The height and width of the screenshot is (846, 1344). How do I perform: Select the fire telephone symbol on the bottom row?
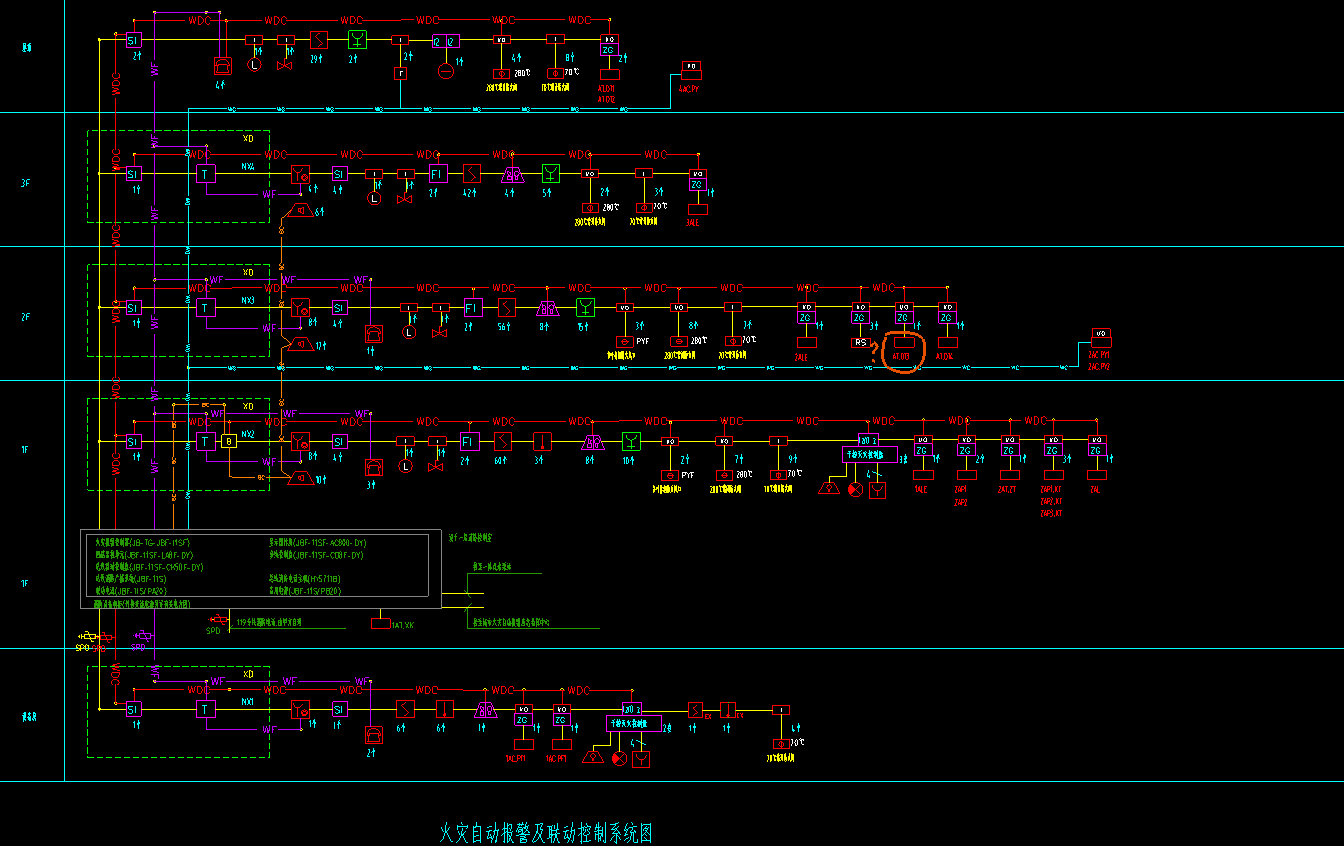(373, 734)
